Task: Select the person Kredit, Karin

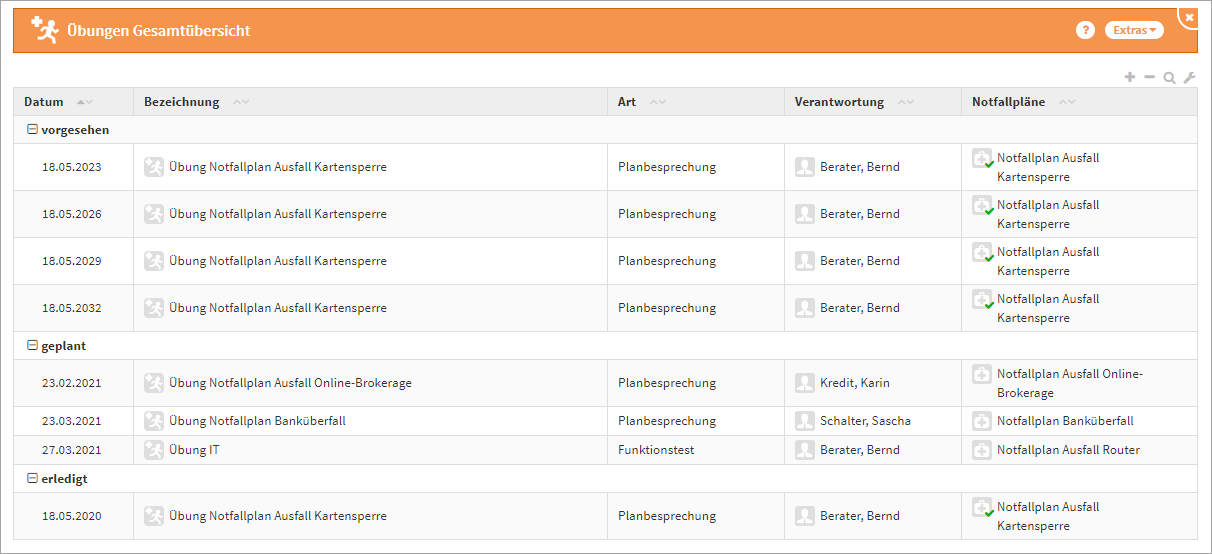Action: [854, 383]
